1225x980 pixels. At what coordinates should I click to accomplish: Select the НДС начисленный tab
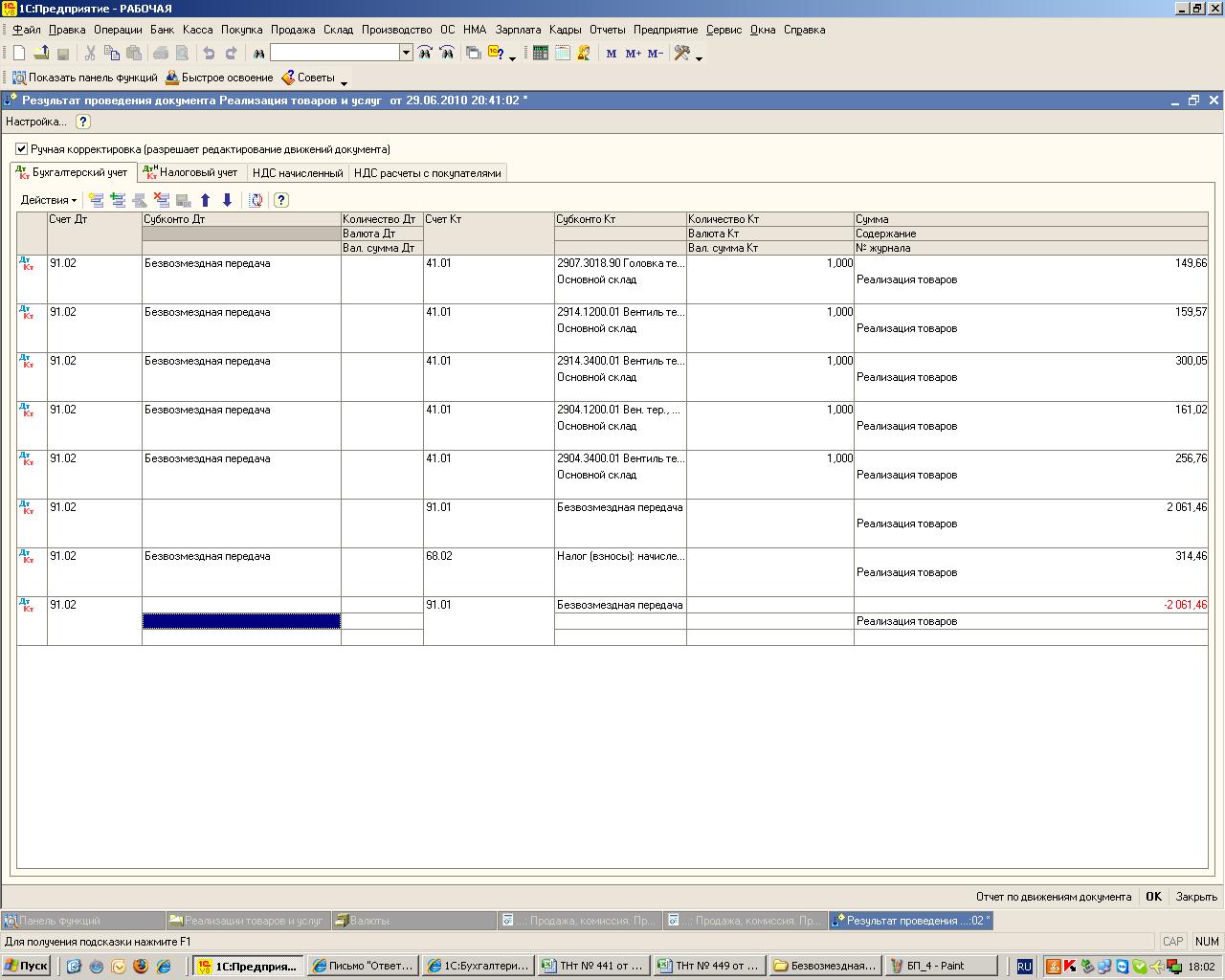coord(297,173)
